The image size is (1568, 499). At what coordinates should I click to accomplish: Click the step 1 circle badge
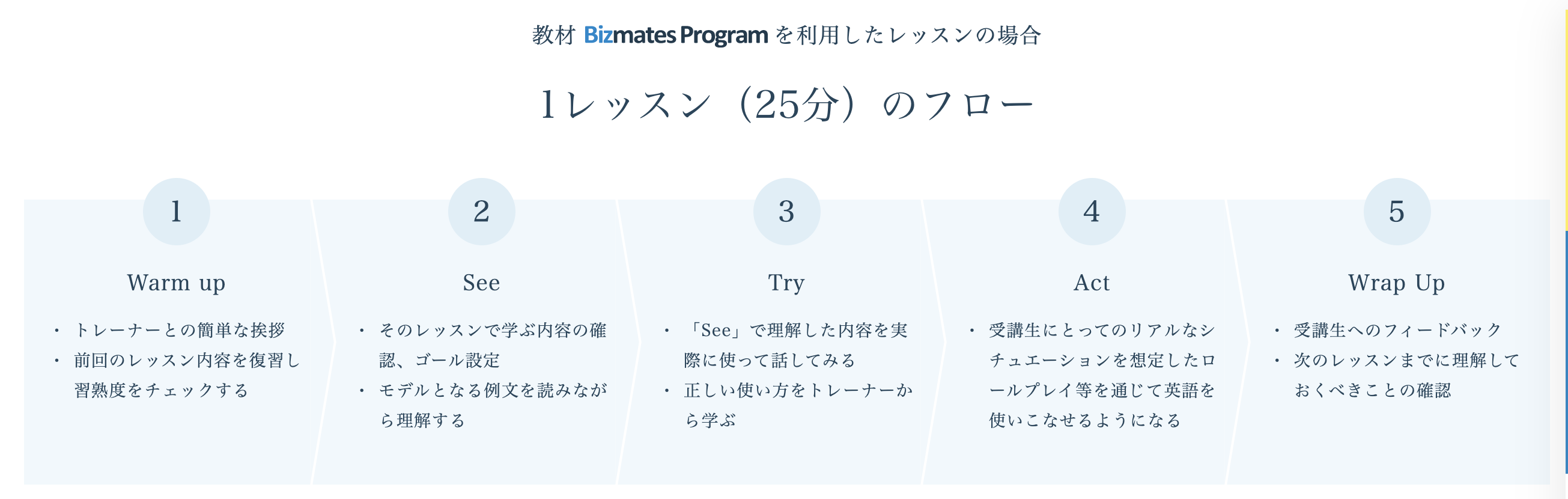177,212
